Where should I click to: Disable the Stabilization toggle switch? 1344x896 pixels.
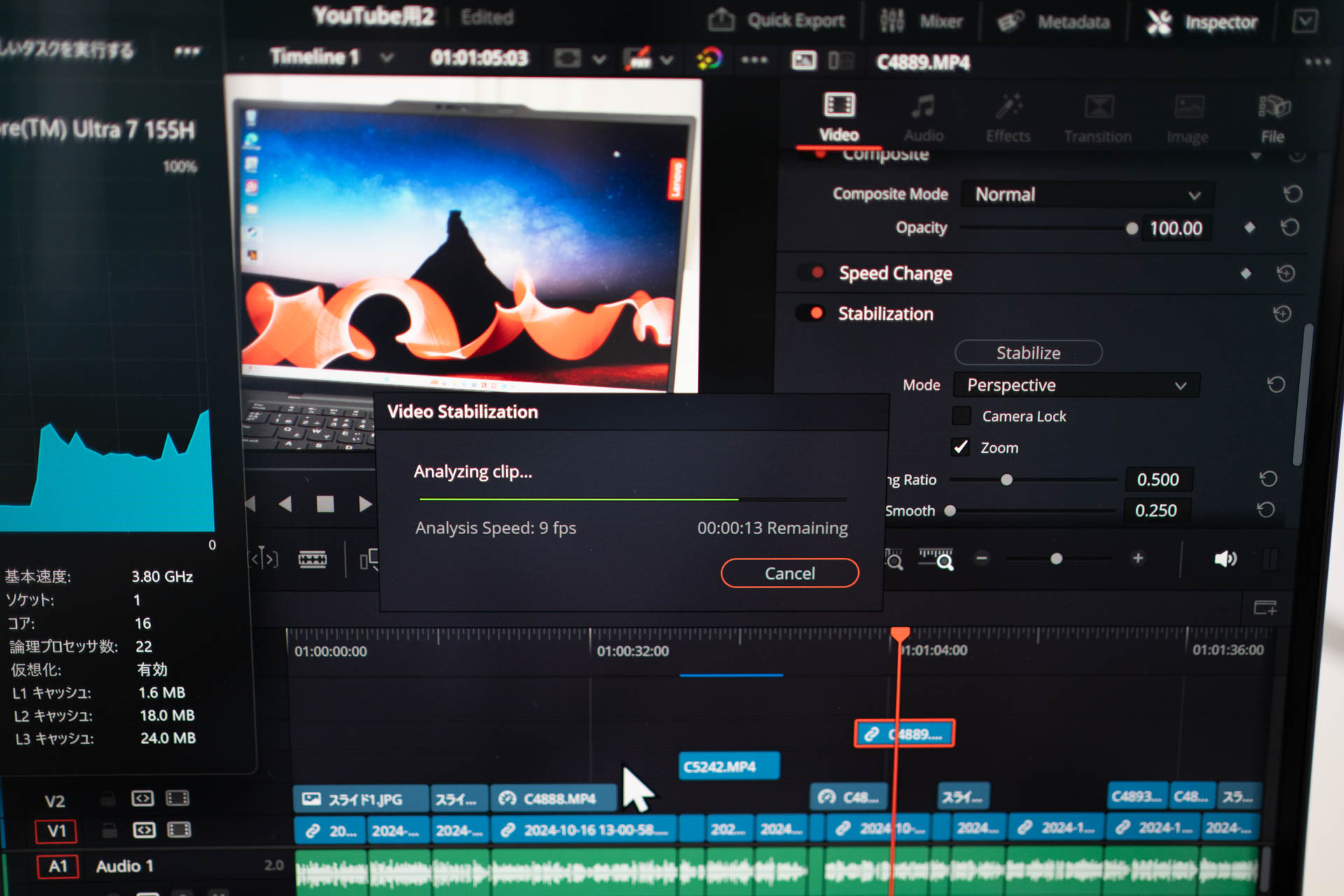[x=812, y=314]
